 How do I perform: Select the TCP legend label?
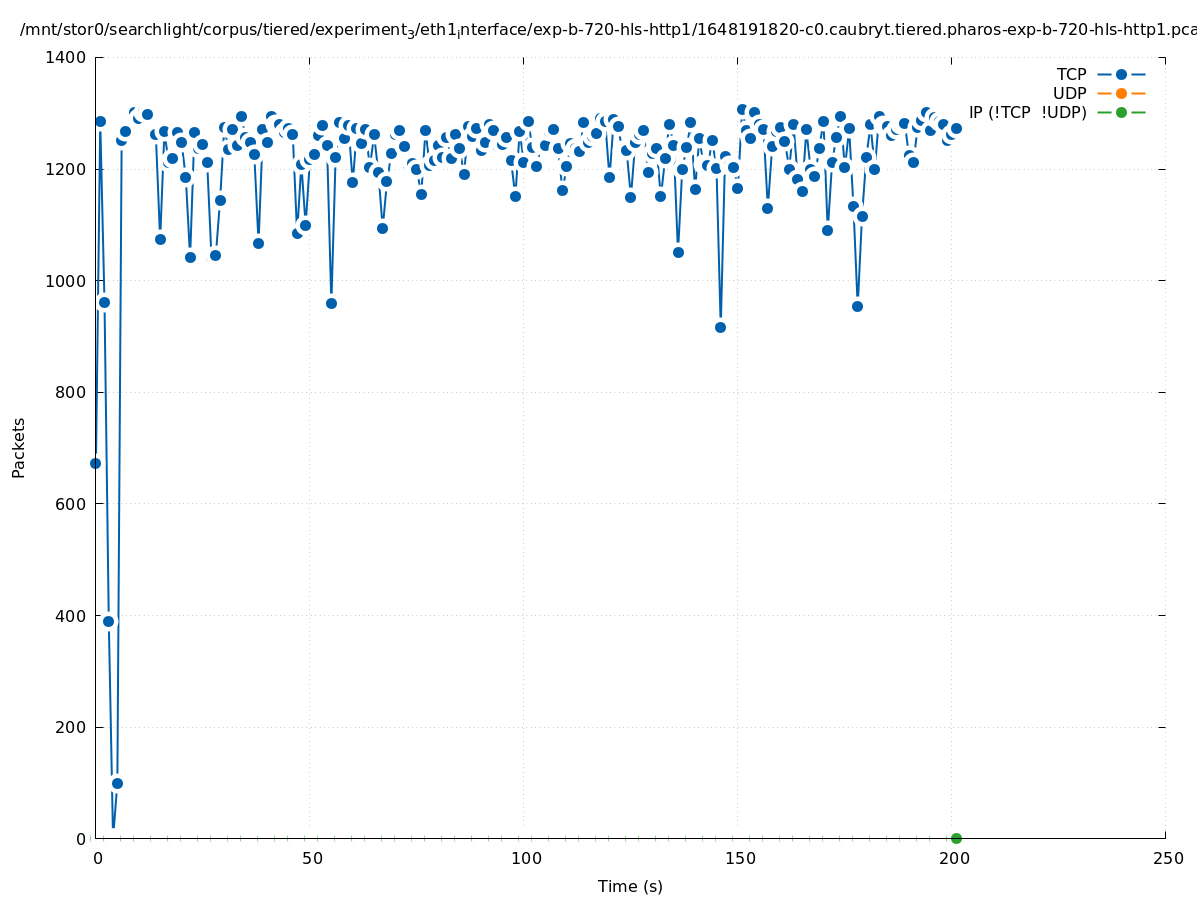tap(1071, 74)
